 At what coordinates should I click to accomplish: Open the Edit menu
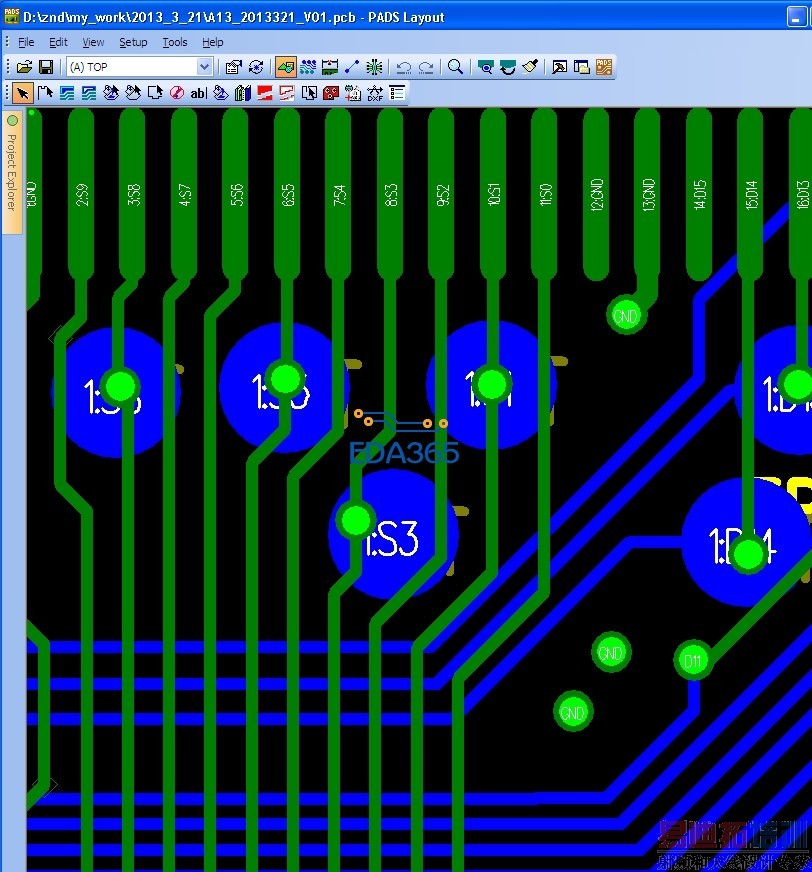click(x=58, y=42)
